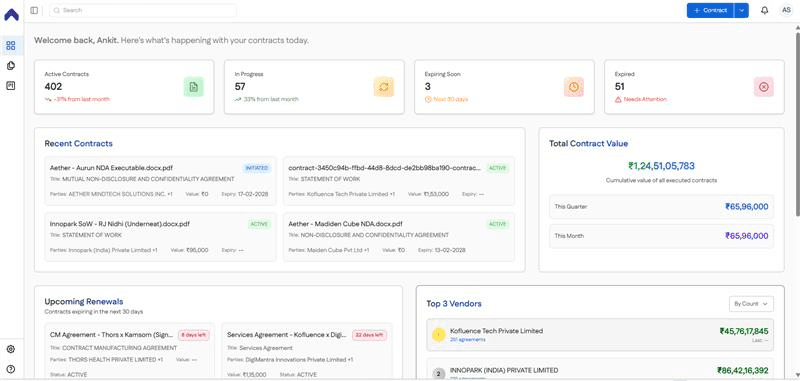Open Innopark SoW - RJ Nidhi contract
The image size is (800, 381).
(x=160, y=237)
